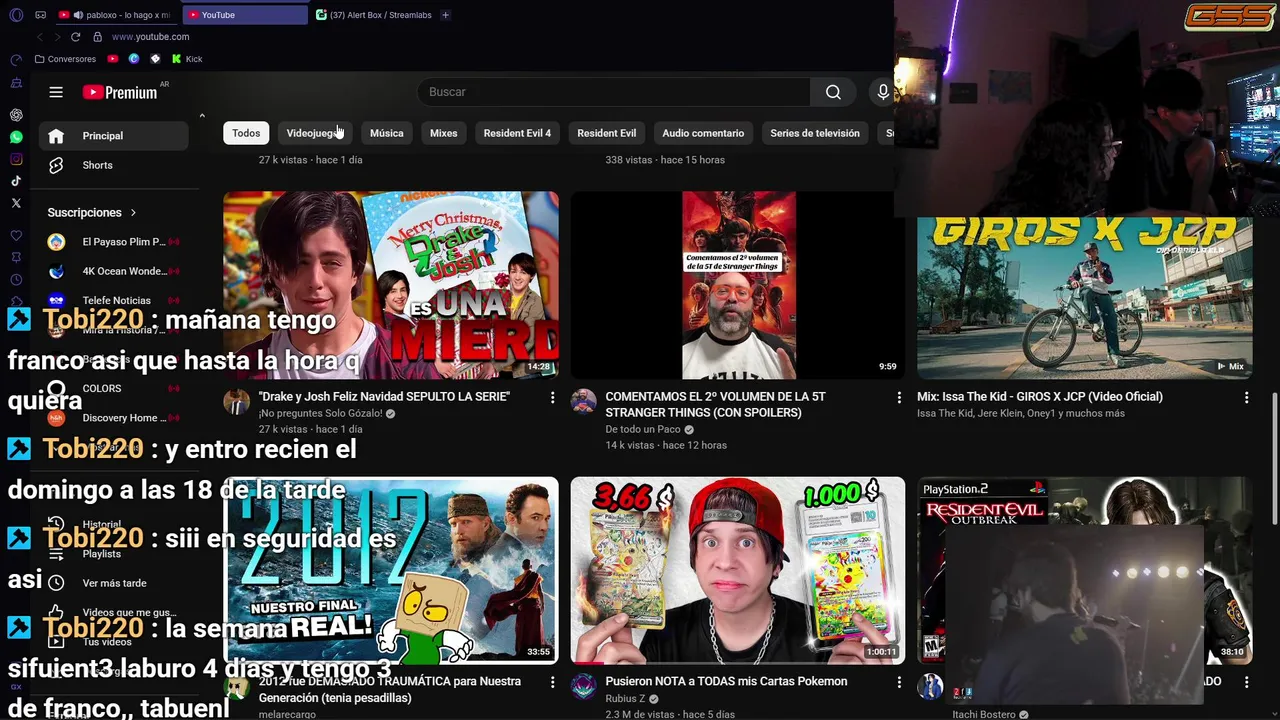Select Series de televisión filter chip
Screen dimensions: 1280x720
(815, 133)
